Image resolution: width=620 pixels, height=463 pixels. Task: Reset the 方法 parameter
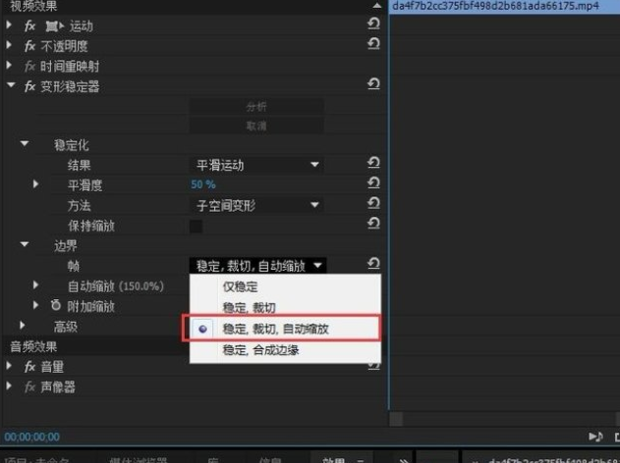pyautogui.click(x=373, y=203)
